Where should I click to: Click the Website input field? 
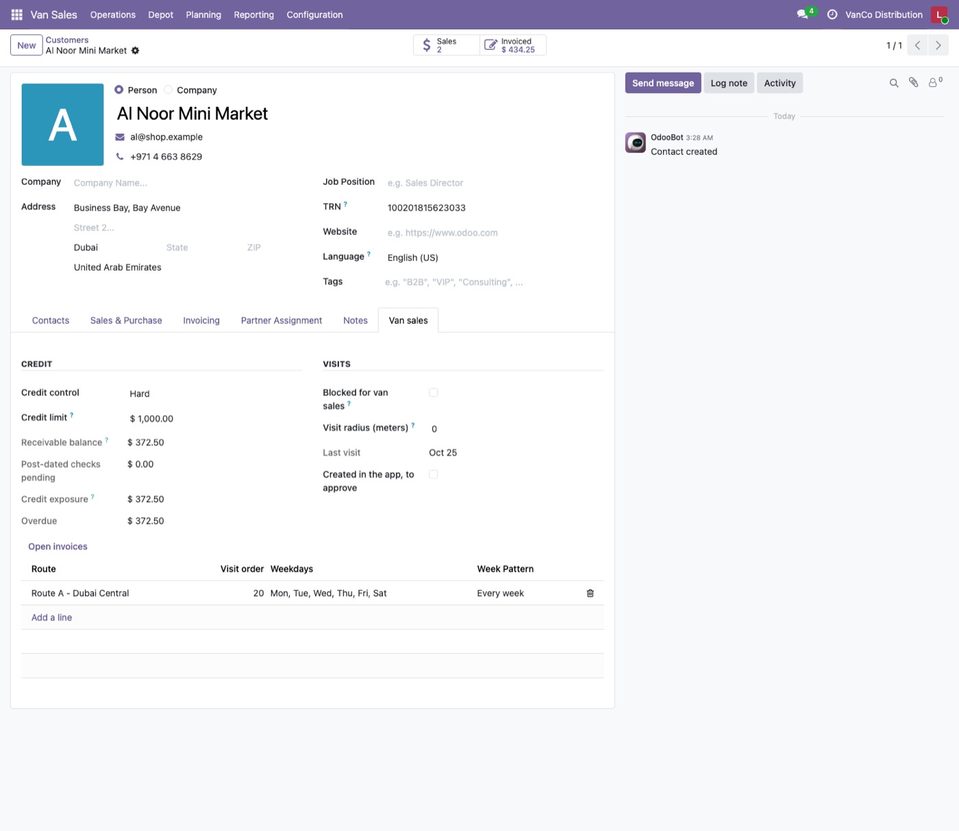pyautogui.click(x=495, y=233)
